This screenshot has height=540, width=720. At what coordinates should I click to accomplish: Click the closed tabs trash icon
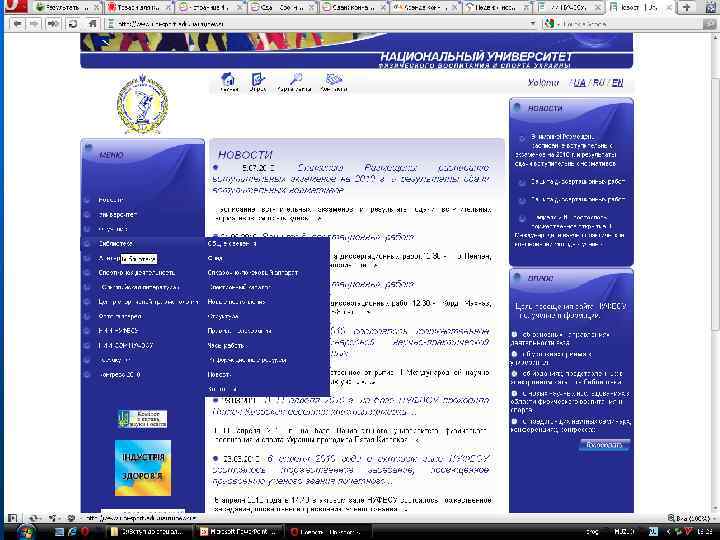click(x=710, y=7)
